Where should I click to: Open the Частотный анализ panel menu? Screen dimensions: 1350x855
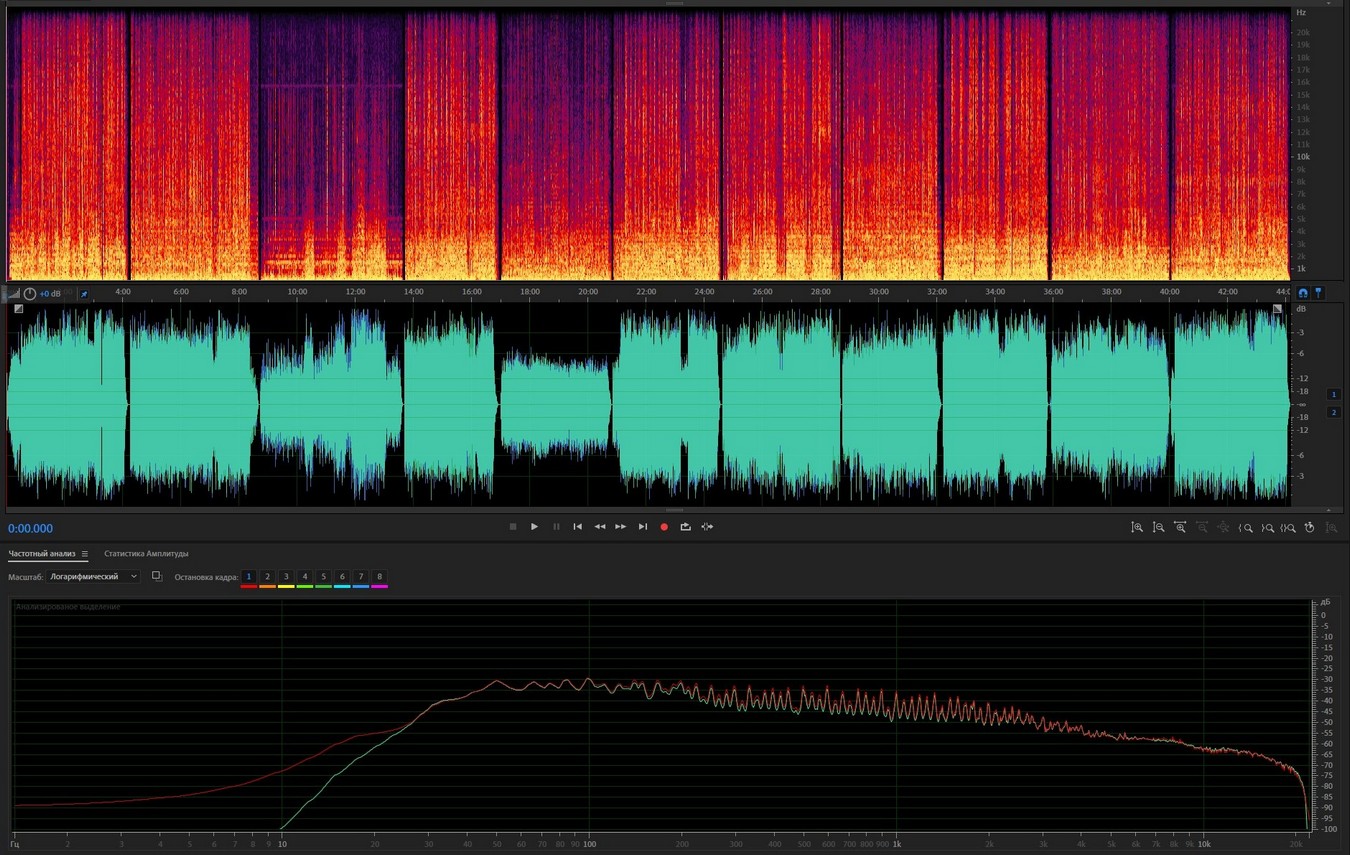85,554
